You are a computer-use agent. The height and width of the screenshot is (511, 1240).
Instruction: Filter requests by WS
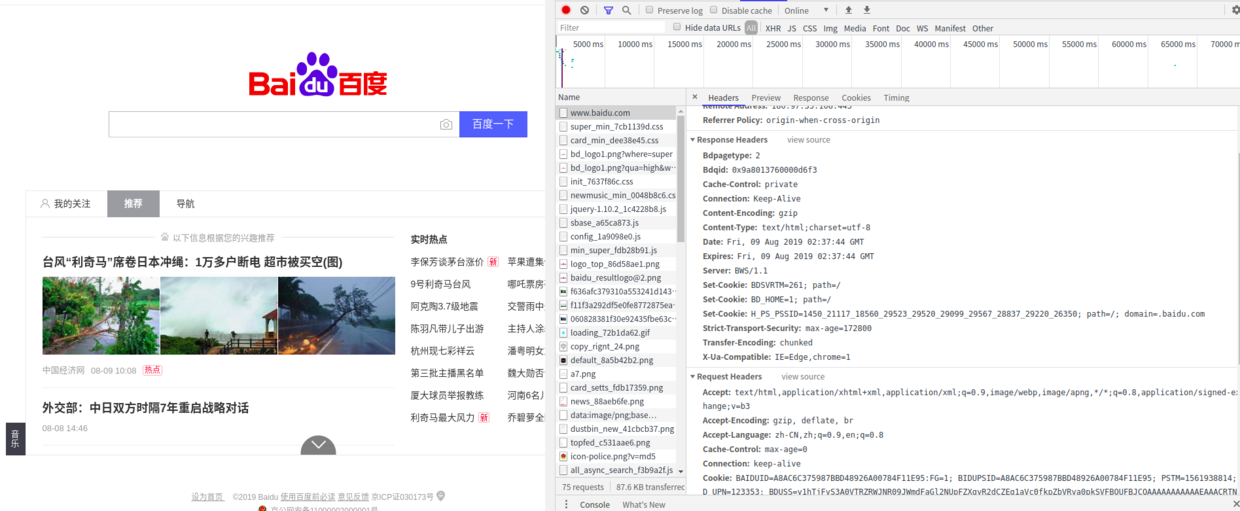coord(922,28)
